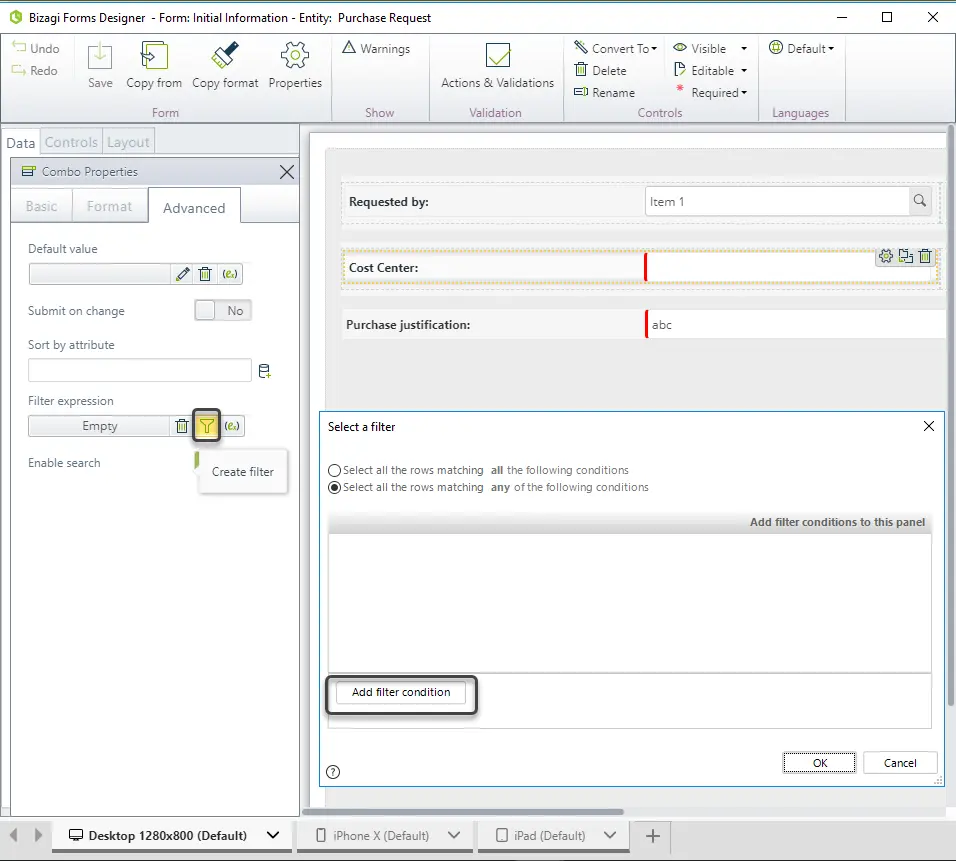Open Filter expression editor icon
The image size is (956, 861).
coord(232,426)
